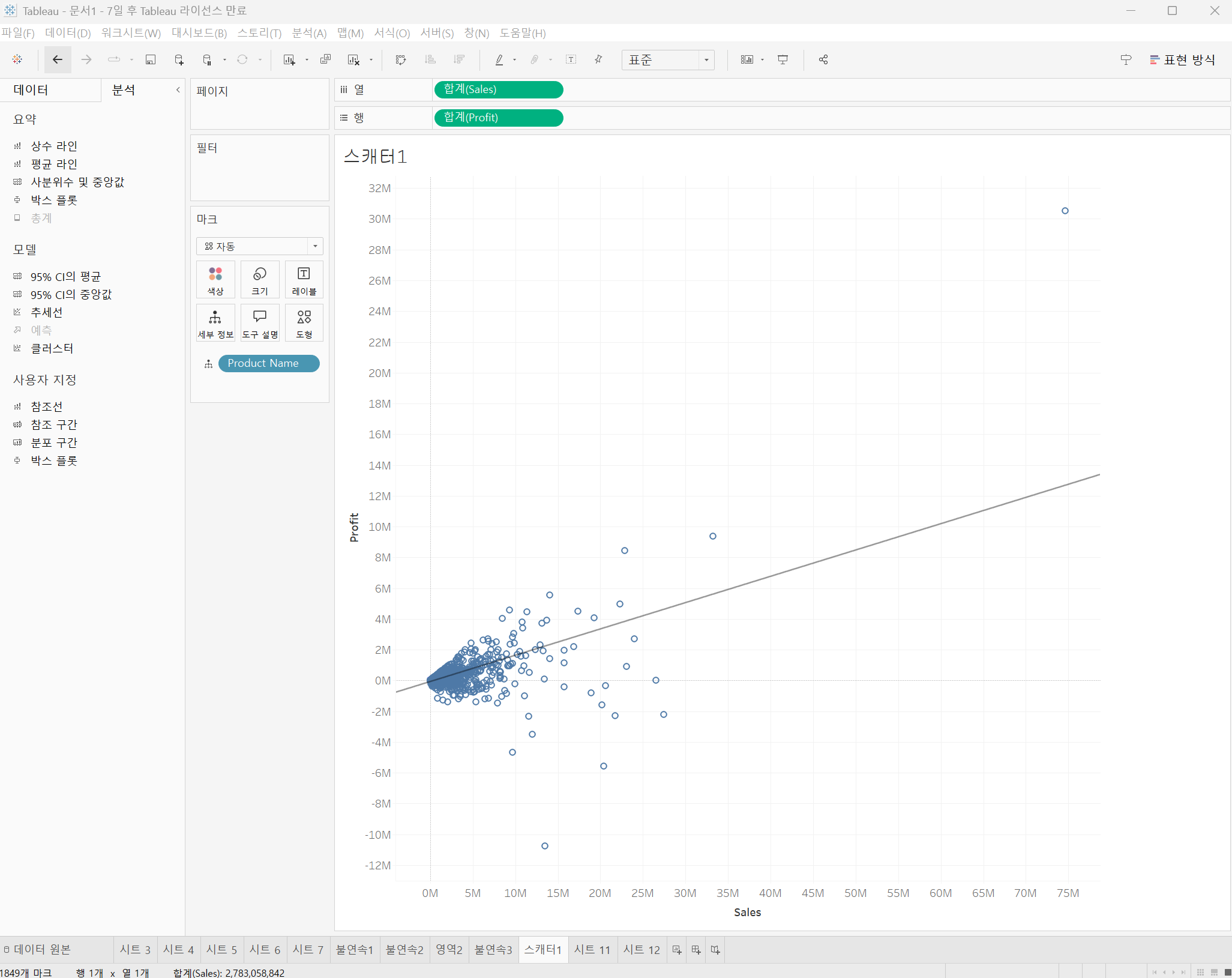Click the Product Name detail pill
1232x978 pixels.
tap(268, 363)
